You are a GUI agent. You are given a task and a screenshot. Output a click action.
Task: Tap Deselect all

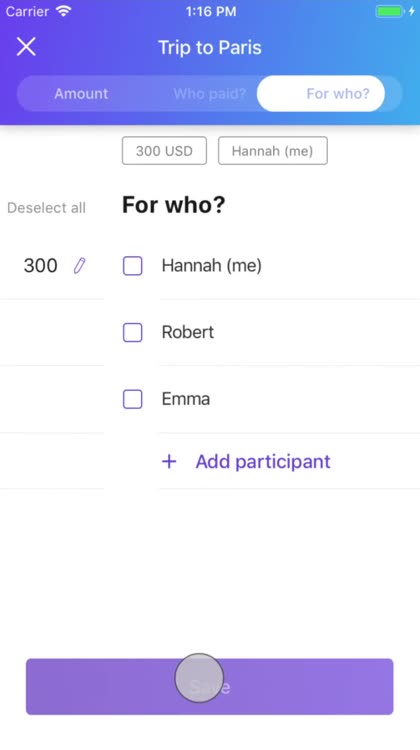tap(46, 208)
